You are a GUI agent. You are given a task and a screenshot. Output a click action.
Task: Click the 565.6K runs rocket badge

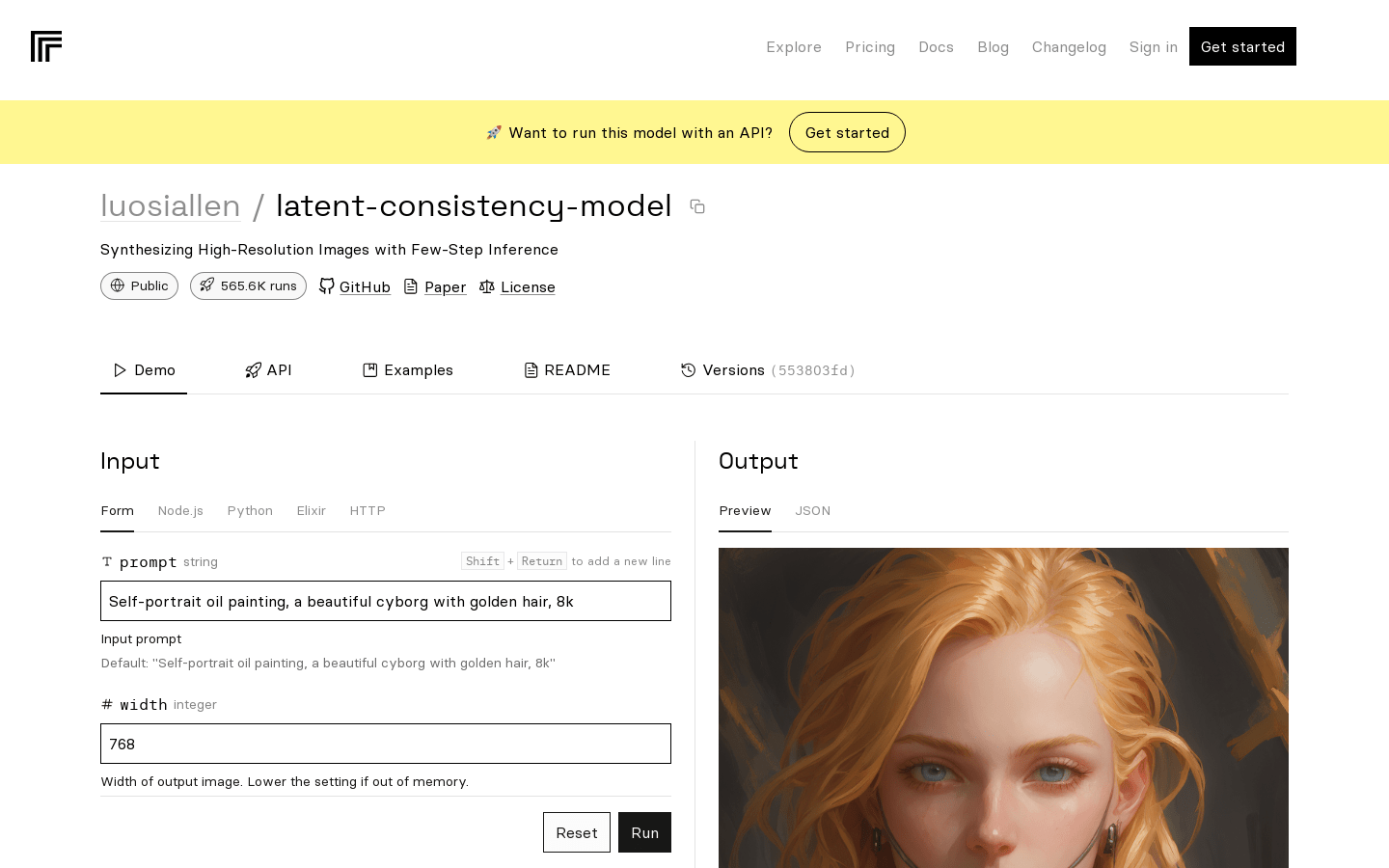(x=248, y=285)
